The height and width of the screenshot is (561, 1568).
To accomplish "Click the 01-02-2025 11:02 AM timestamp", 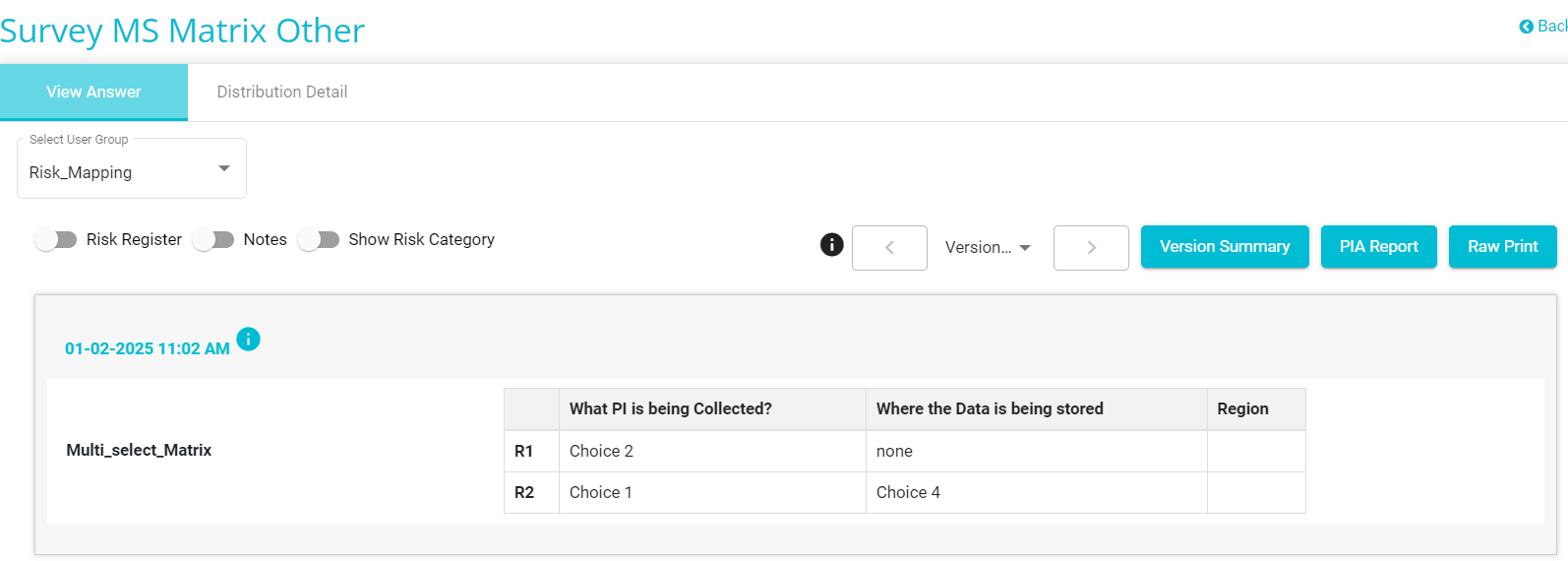I will [x=148, y=348].
